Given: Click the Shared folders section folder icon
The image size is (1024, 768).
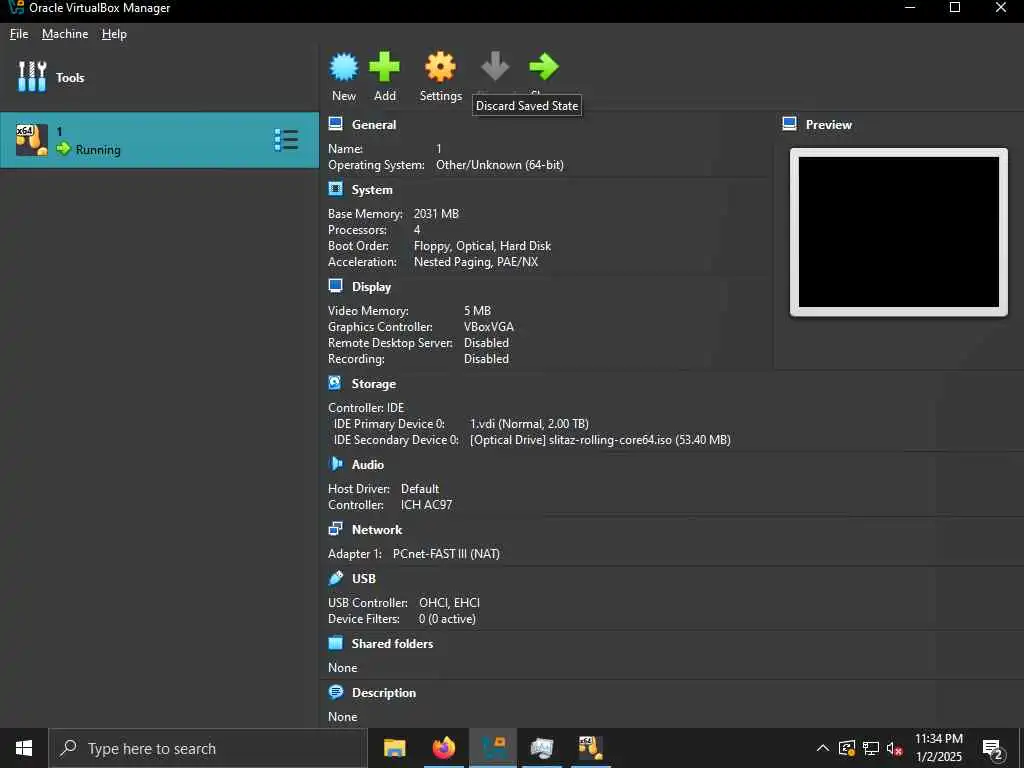Looking at the screenshot, I should [336, 643].
